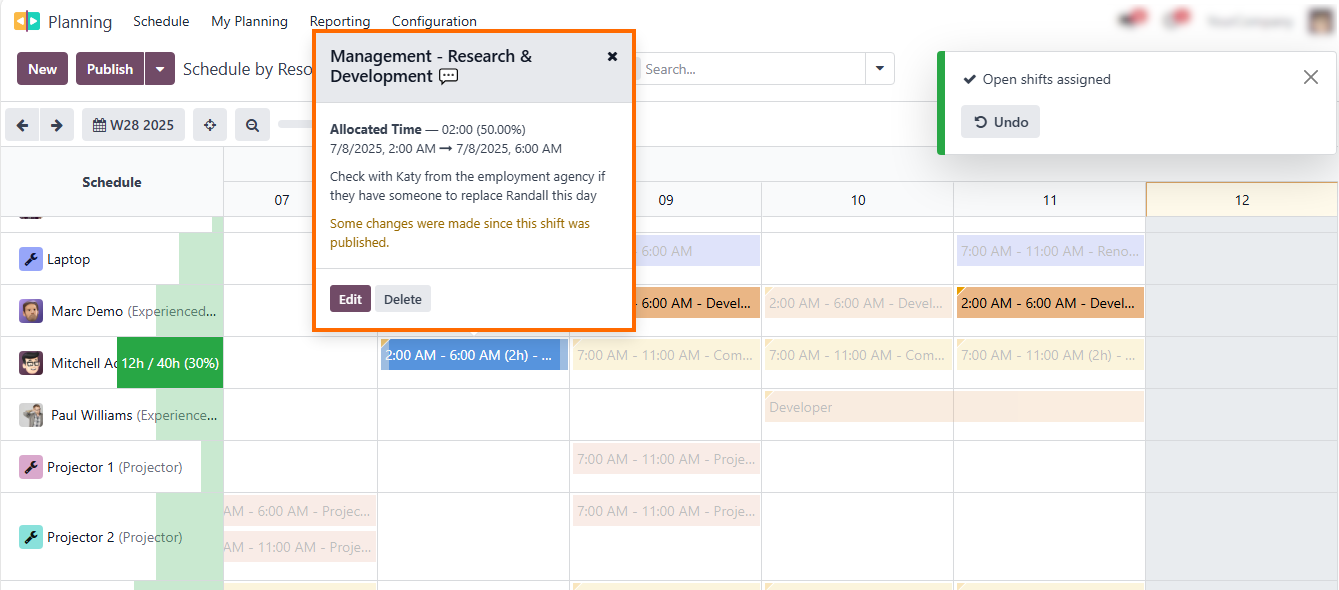Open the Reporting menu
This screenshot has width=1339, height=590.
tap(339, 21)
